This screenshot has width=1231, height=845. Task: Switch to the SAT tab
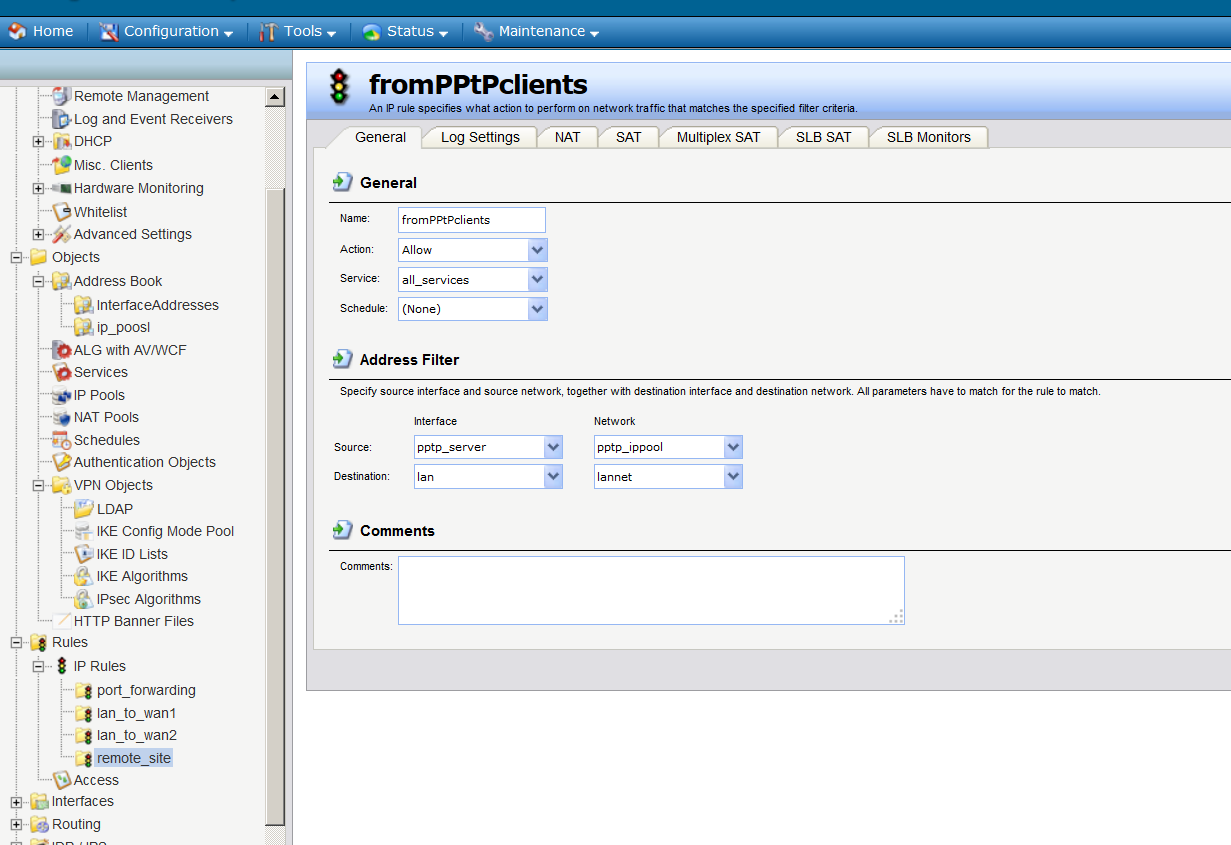[628, 137]
